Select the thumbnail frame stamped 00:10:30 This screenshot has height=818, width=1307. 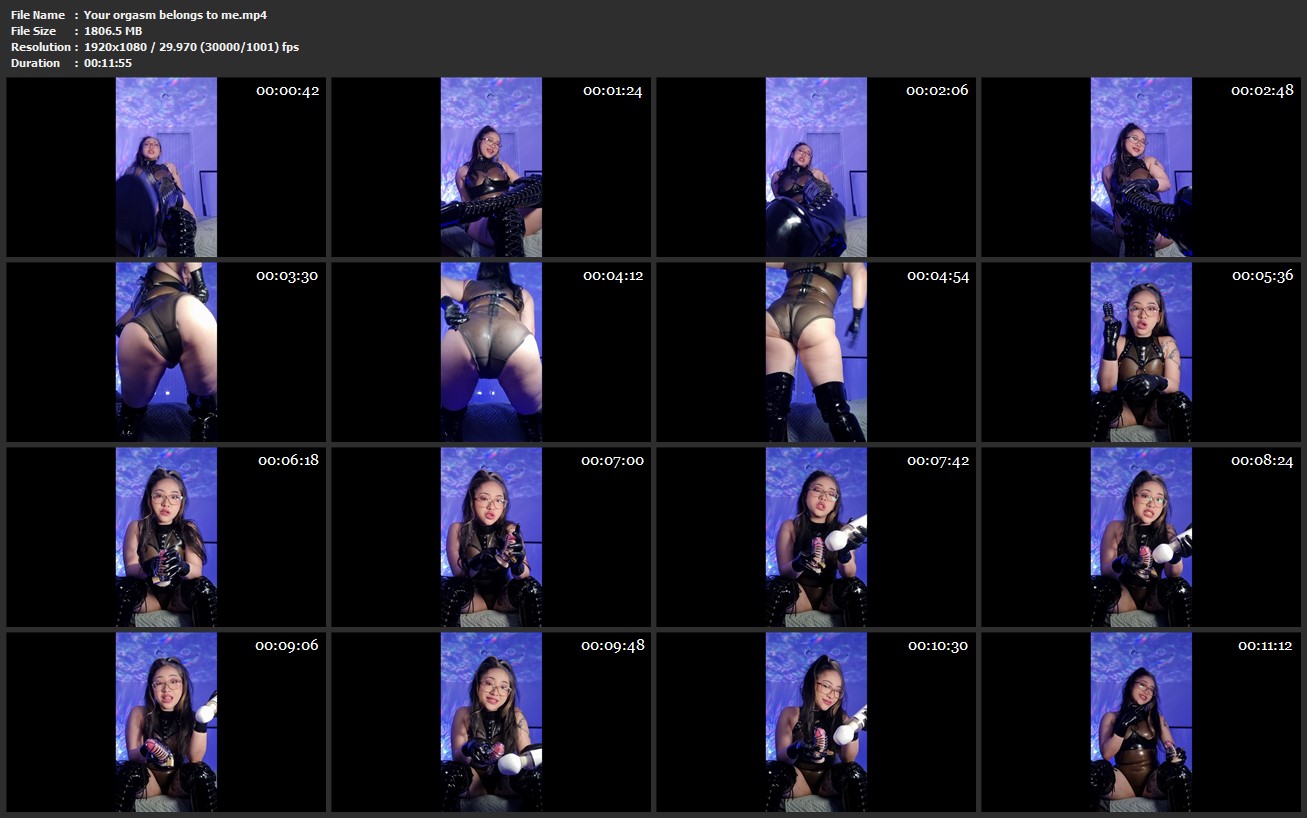(x=816, y=722)
